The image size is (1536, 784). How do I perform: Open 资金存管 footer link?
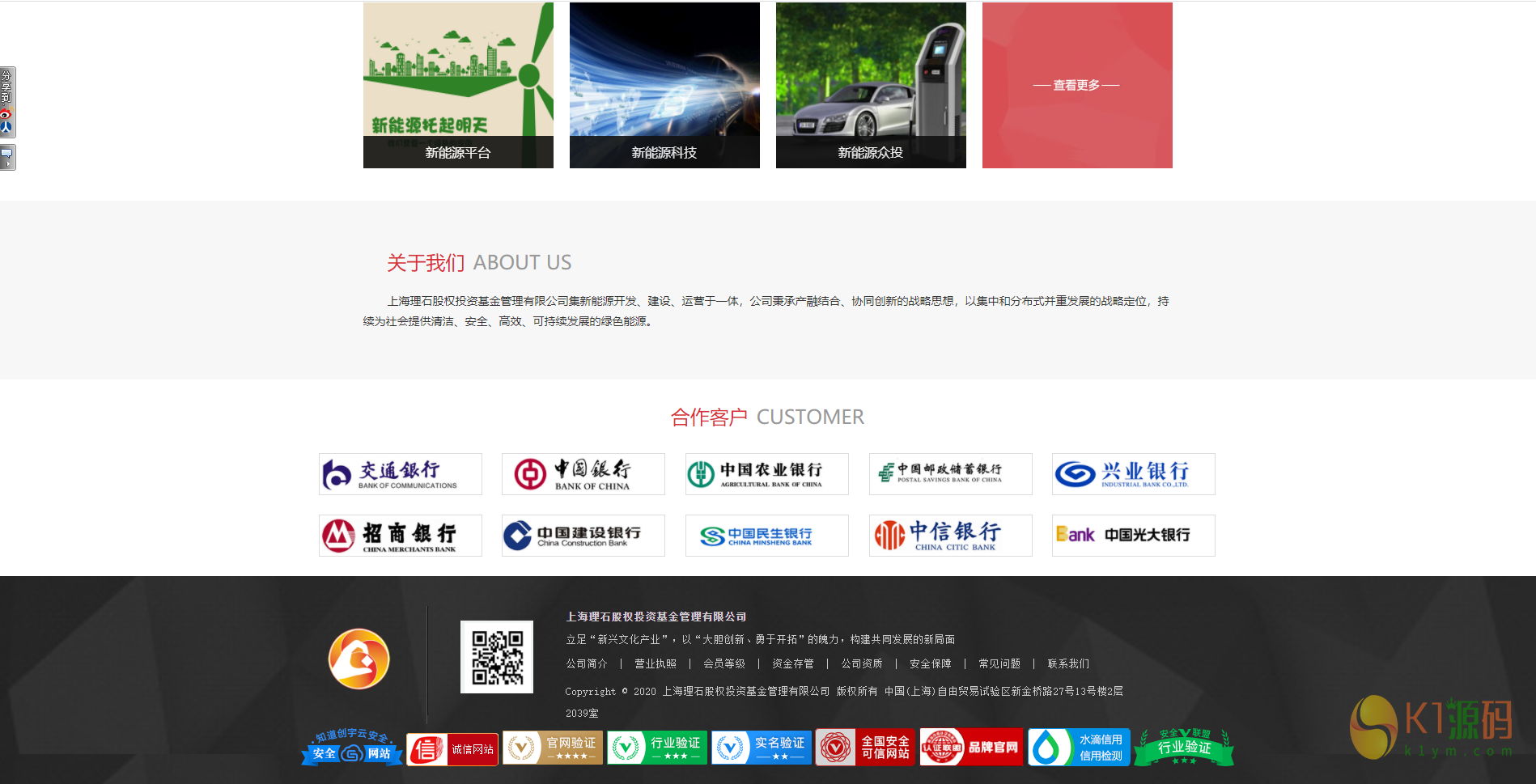pos(793,663)
